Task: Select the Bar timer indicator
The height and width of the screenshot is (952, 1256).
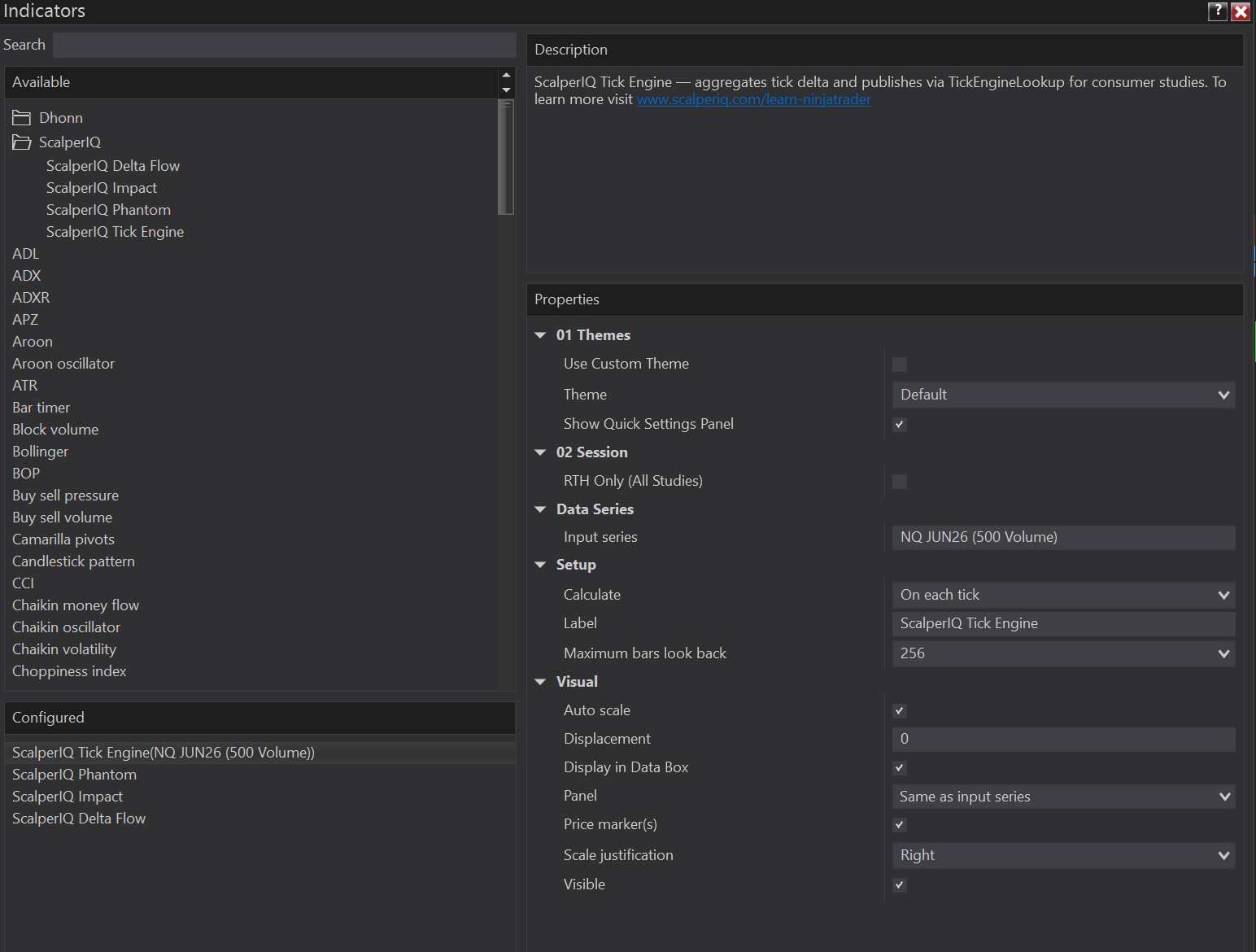Action: [41, 408]
